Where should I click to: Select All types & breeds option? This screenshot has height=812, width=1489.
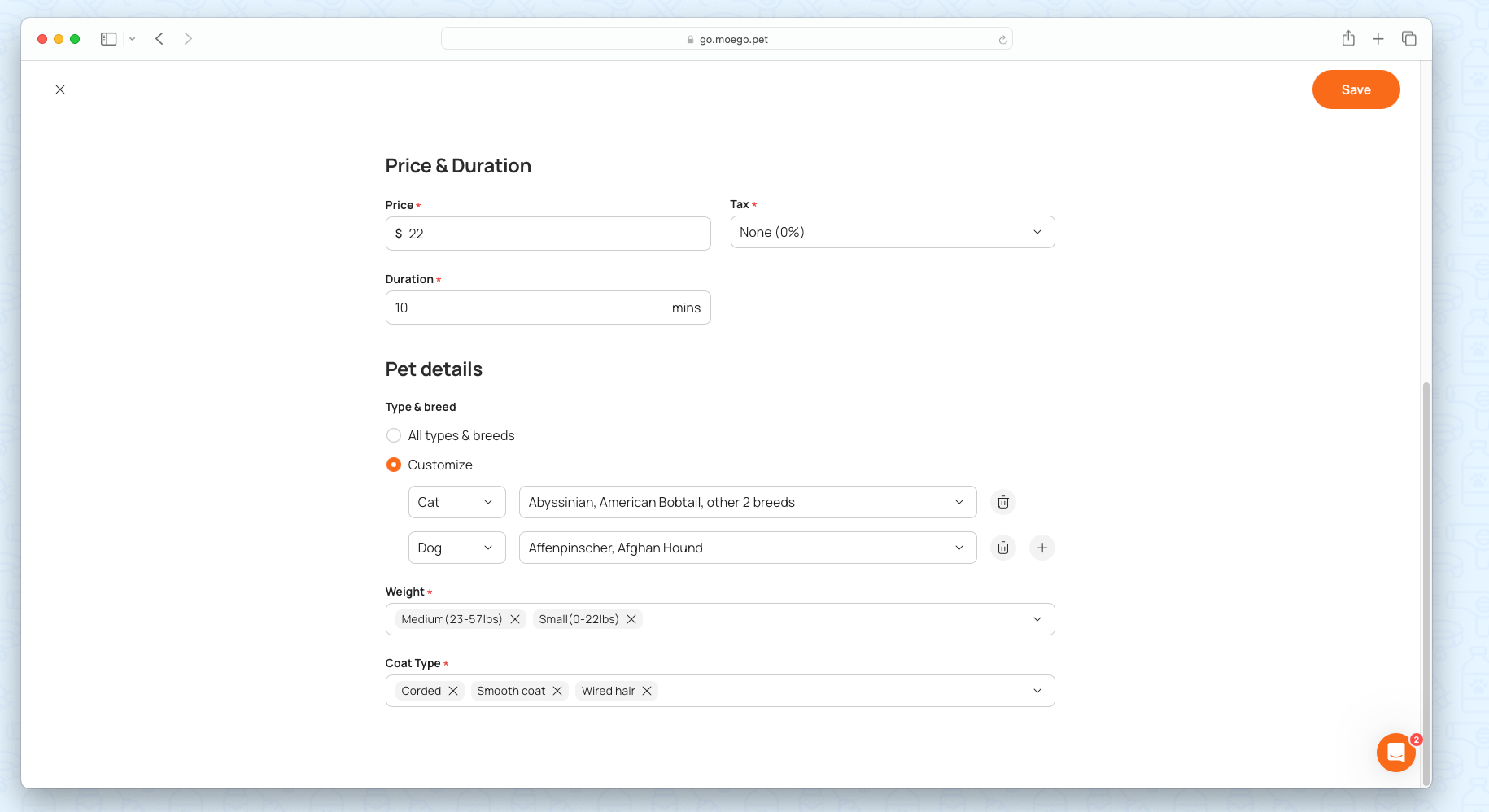coord(394,435)
